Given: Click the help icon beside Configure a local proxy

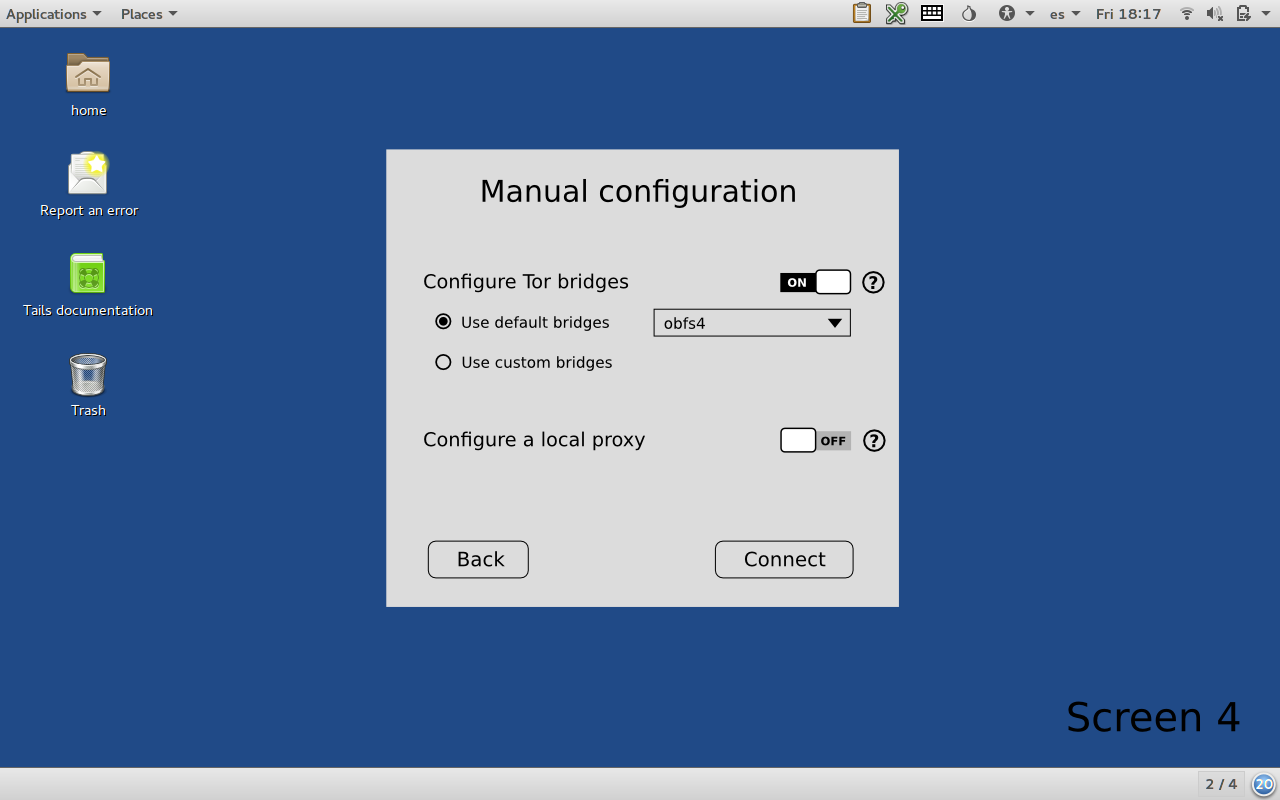Looking at the screenshot, I should (874, 440).
